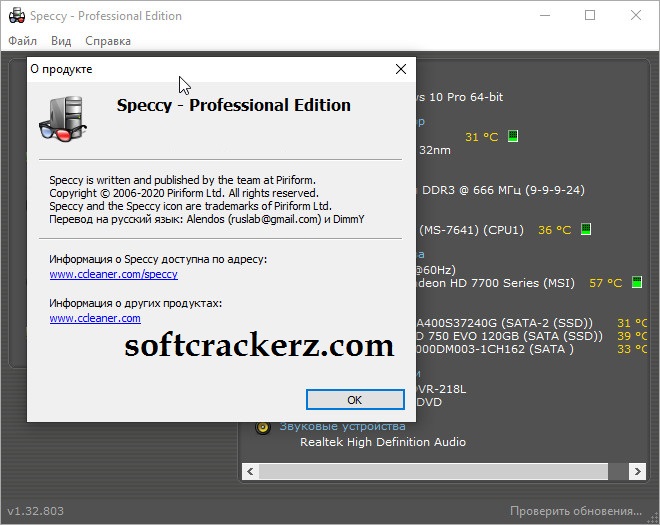Open the Справка menu
This screenshot has height=525, width=660.
108,41
